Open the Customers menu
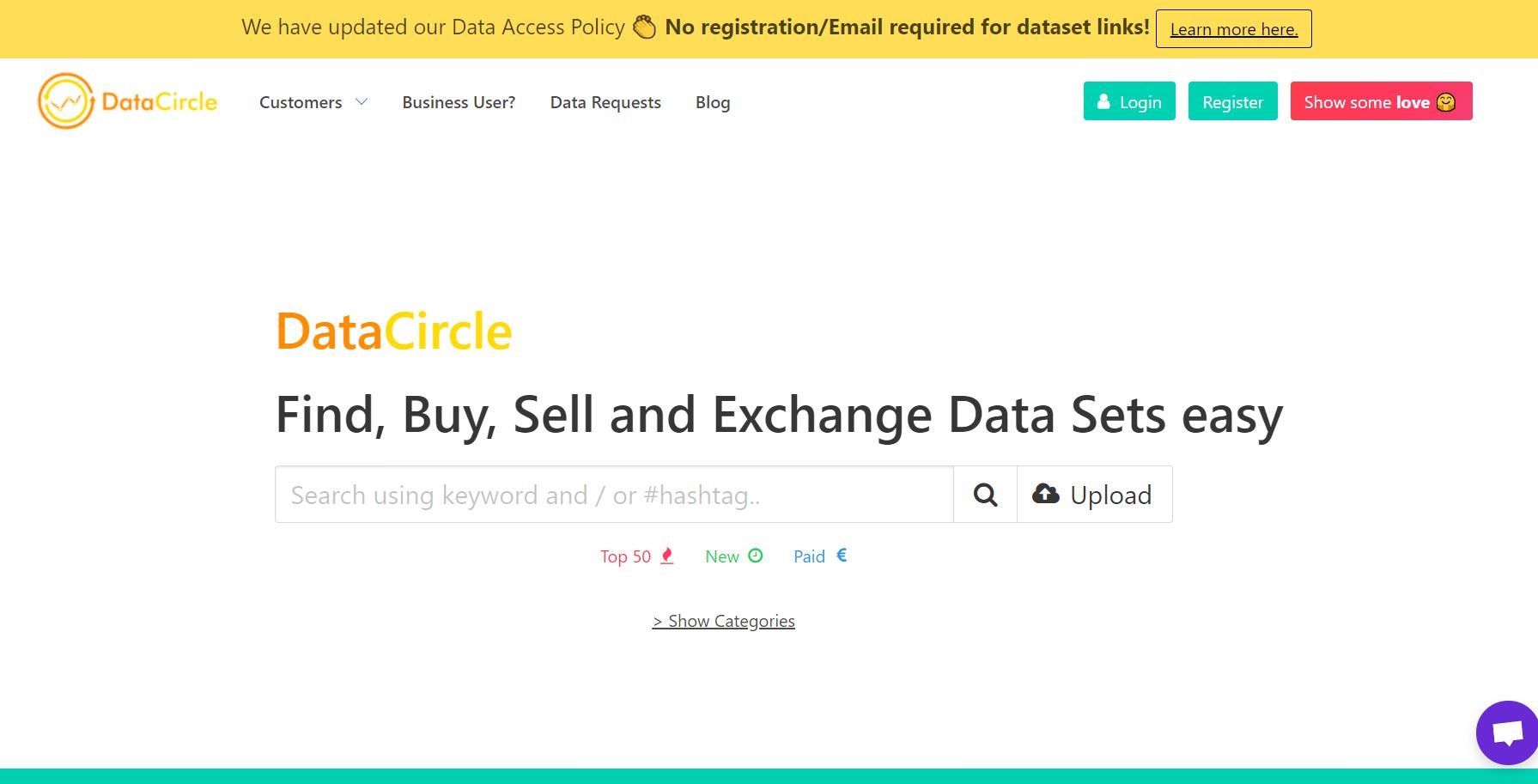 point(301,102)
